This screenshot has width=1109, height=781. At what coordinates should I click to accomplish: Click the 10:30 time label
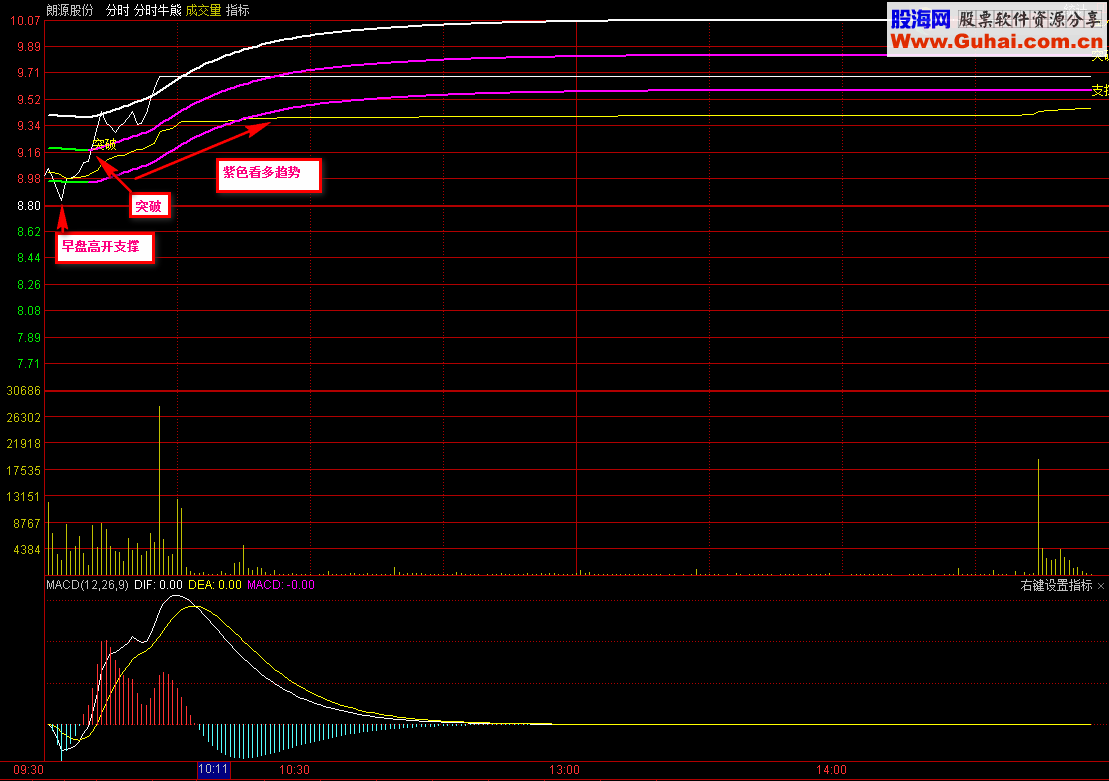(x=294, y=770)
